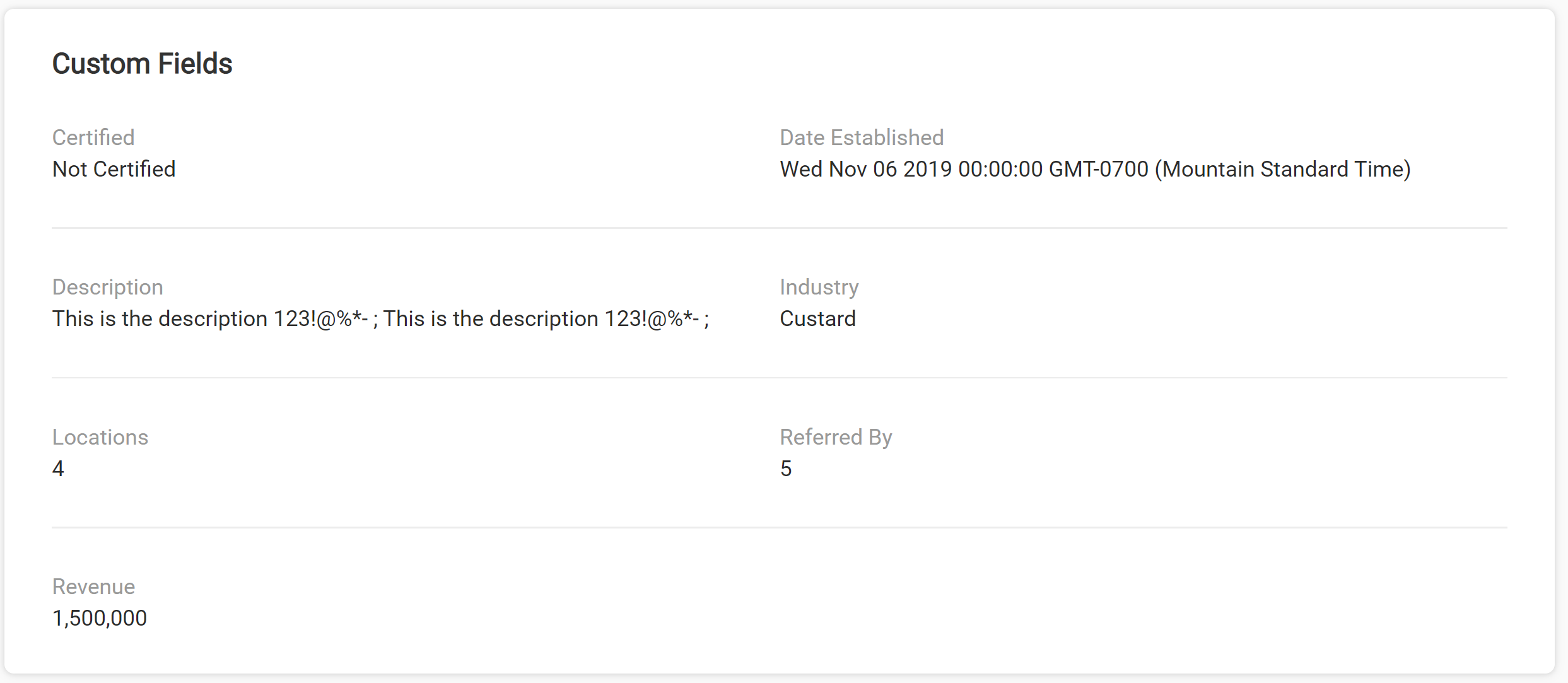Select the Locations field label
Screen dimensions: 1568x683
(100, 437)
